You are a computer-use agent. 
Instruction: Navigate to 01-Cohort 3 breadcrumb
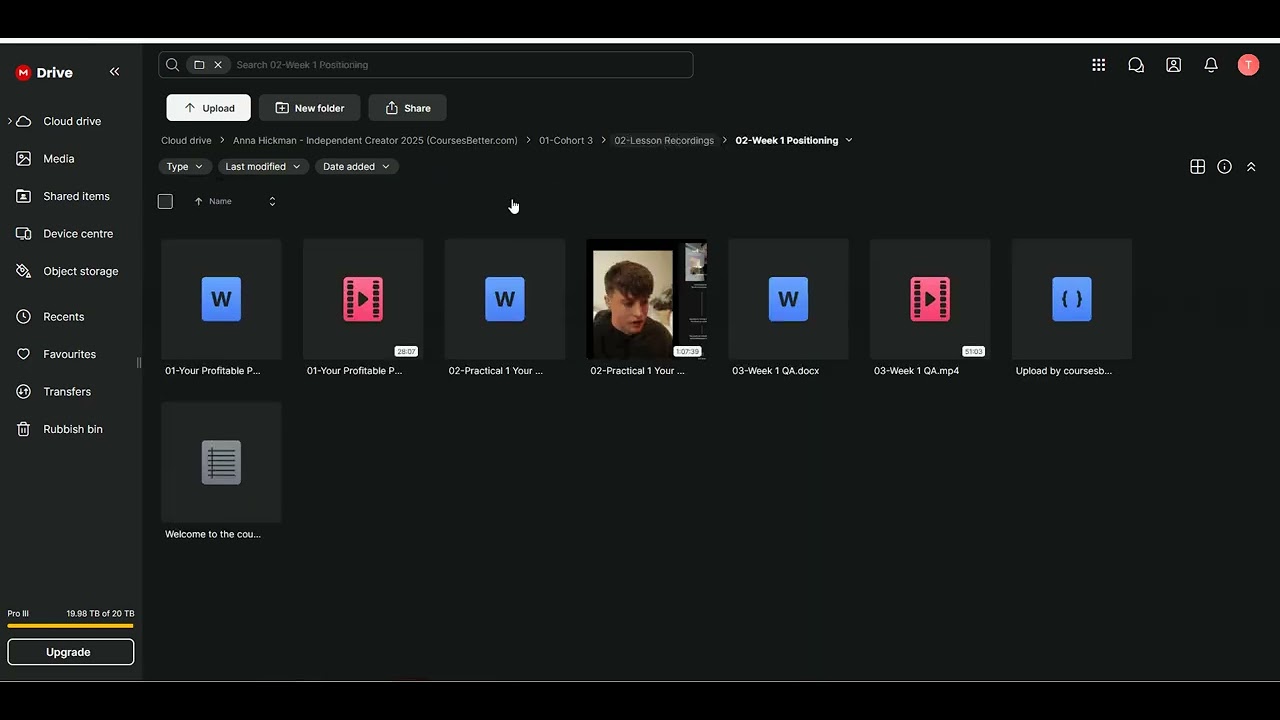[566, 141]
